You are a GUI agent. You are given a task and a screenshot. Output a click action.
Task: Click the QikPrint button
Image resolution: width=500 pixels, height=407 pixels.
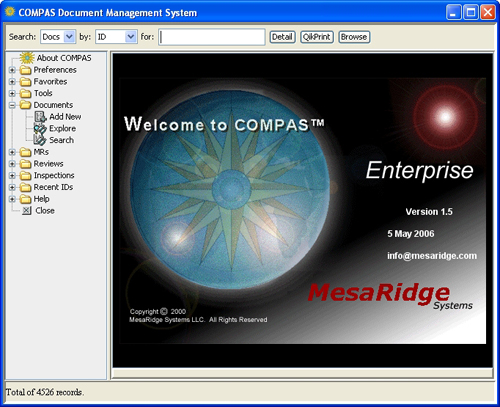point(316,37)
